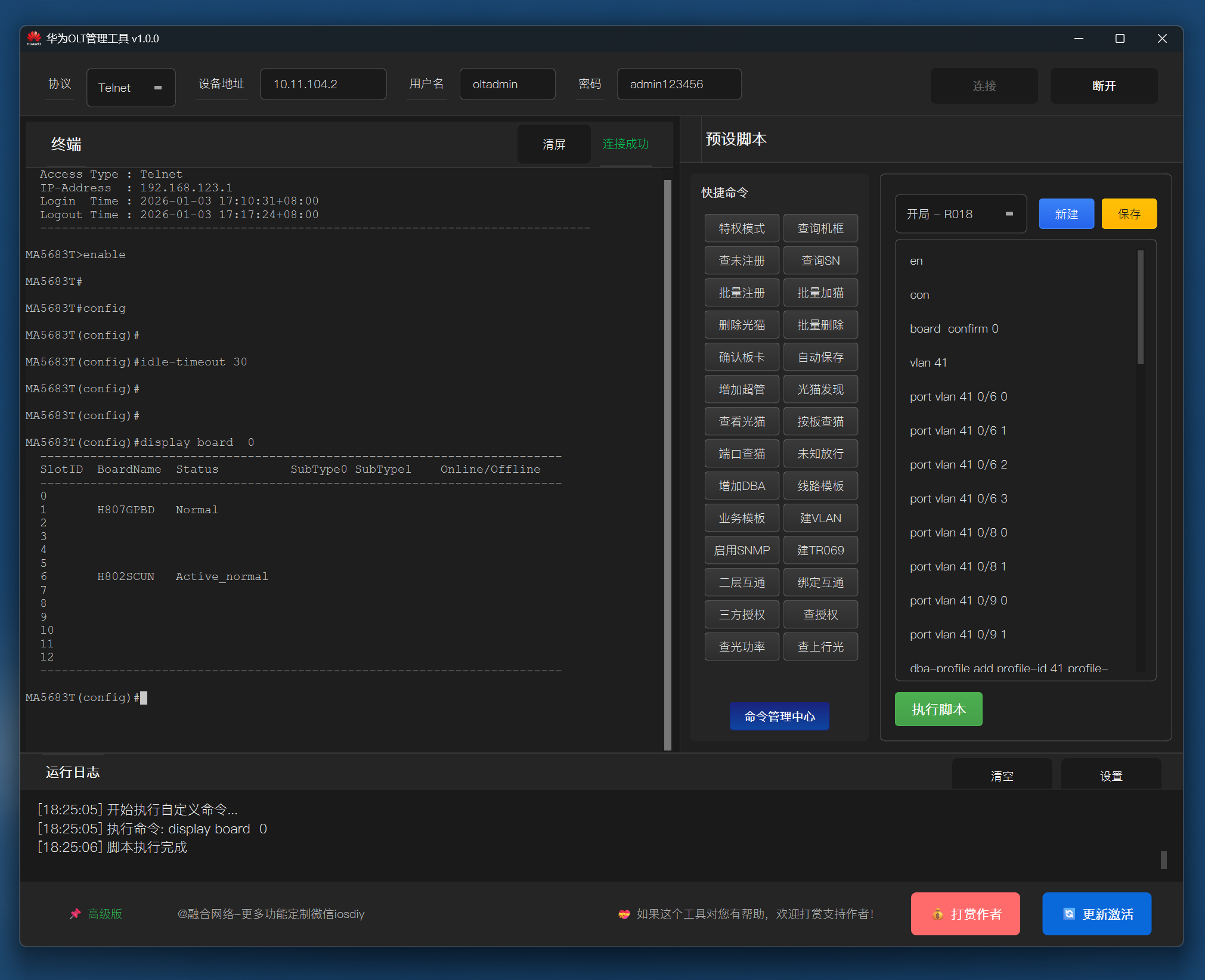Click the 设备地址 input field
Image resolution: width=1205 pixels, height=980 pixels.
(323, 84)
